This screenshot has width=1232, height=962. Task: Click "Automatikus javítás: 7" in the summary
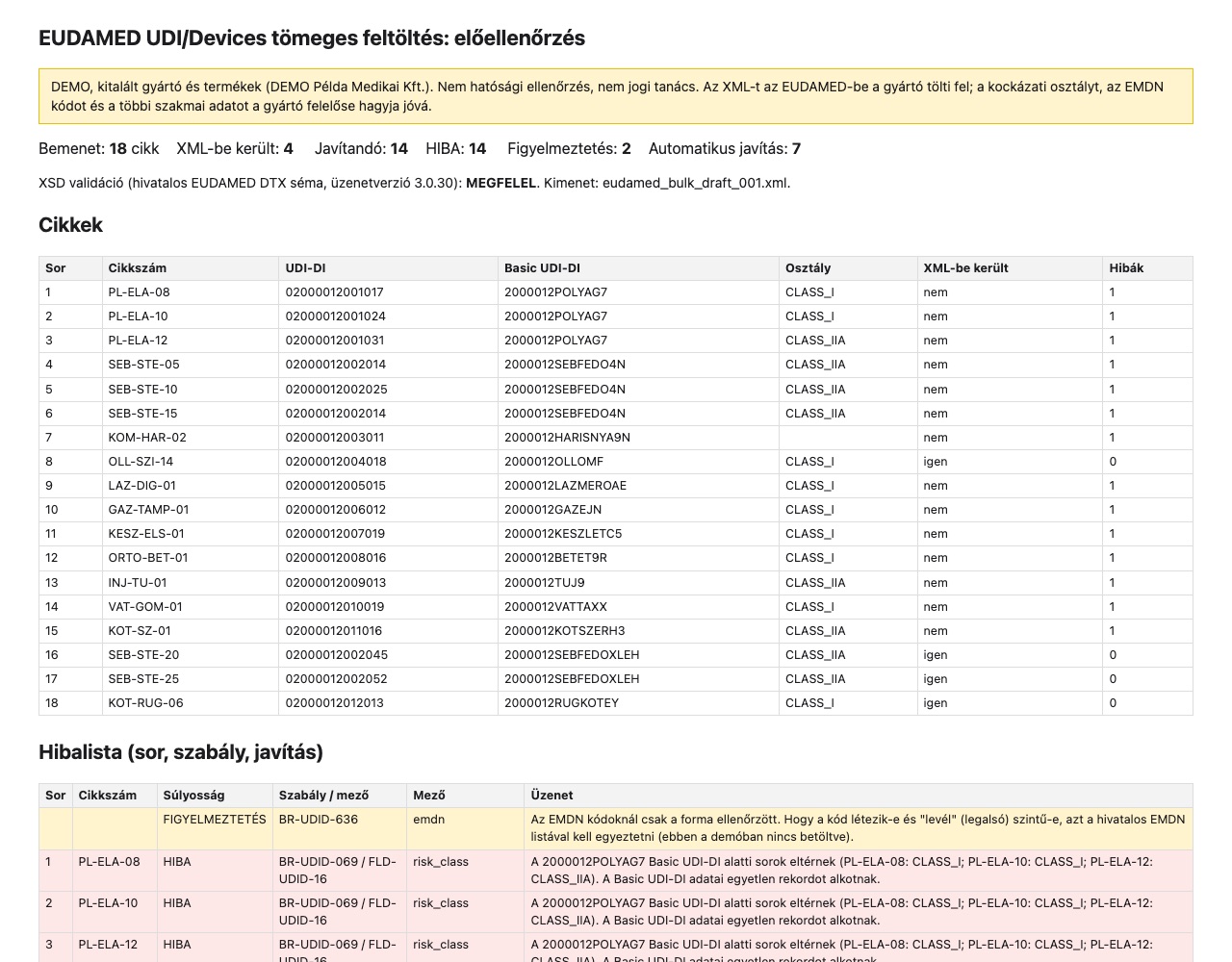tap(725, 149)
